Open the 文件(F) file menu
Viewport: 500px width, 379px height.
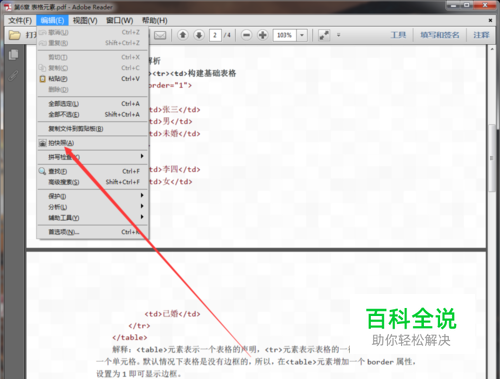[x=20, y=21]
